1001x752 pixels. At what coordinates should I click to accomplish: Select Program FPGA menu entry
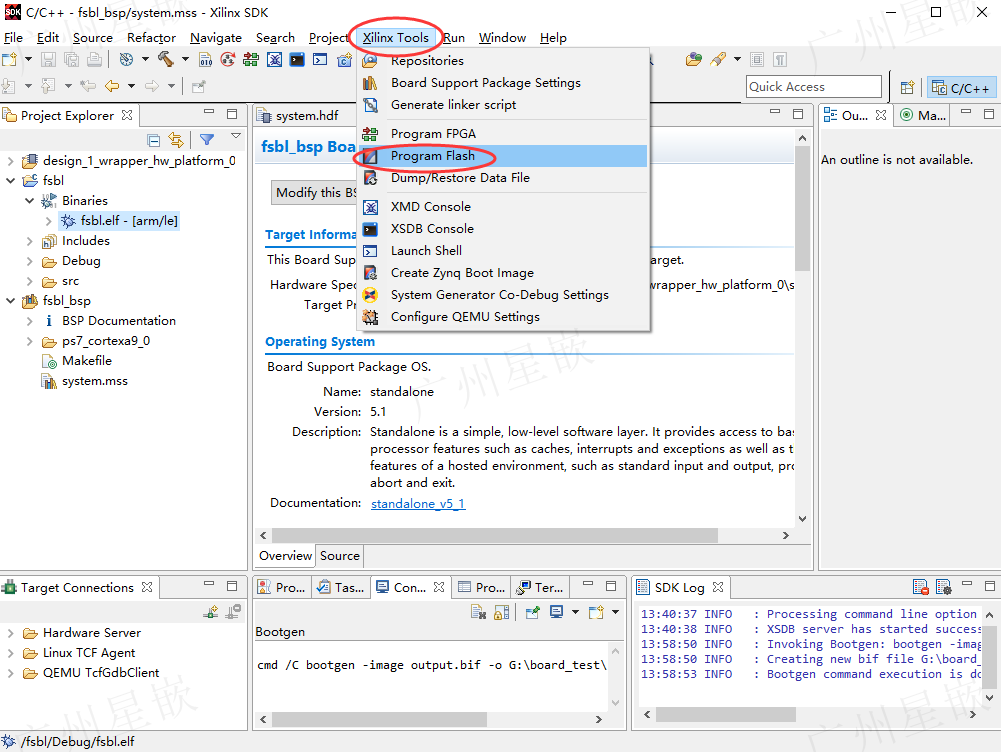click(x=504, y=133)
